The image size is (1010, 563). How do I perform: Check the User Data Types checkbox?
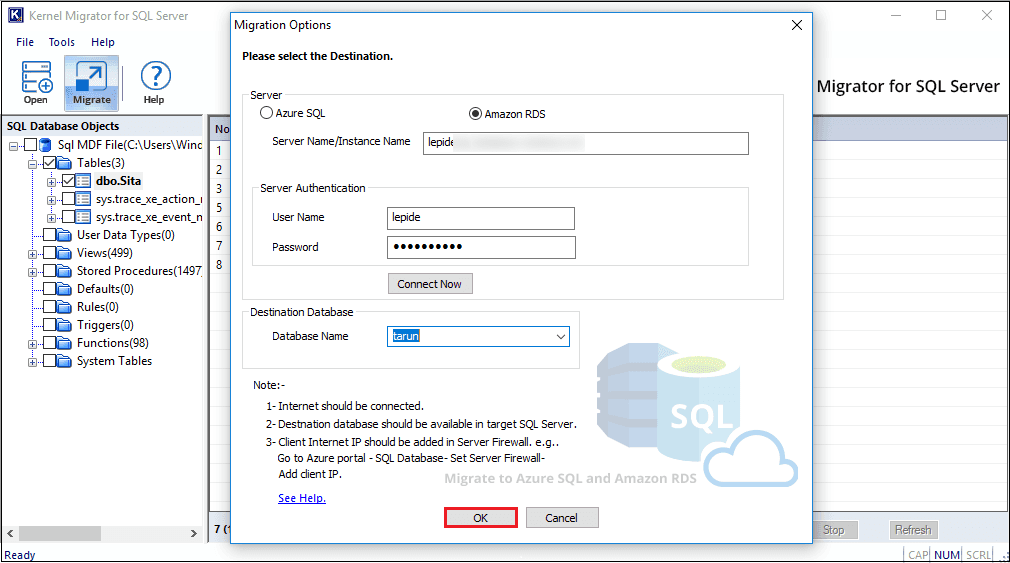(49, 235)
